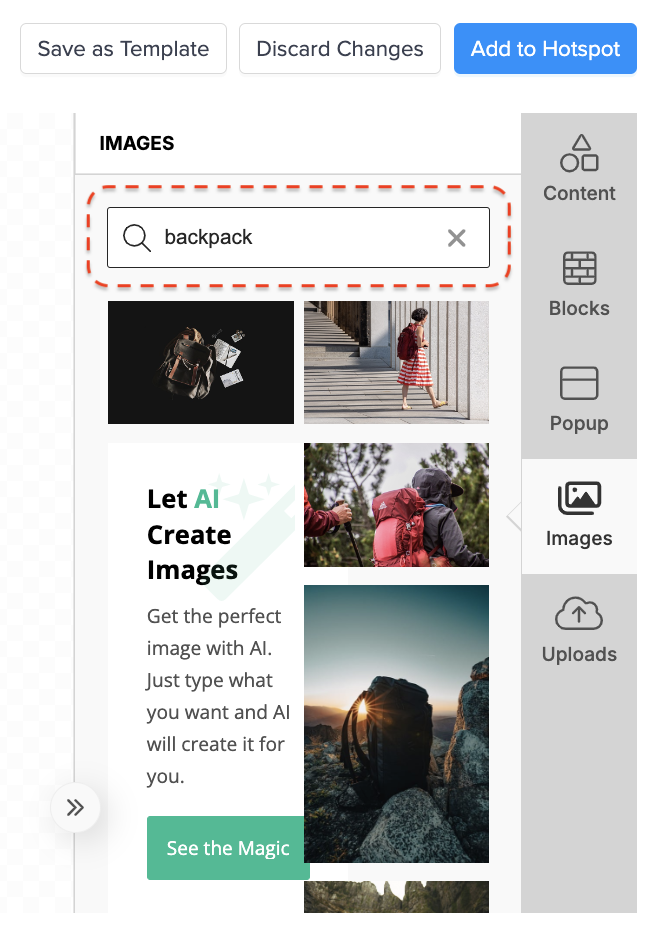Click Save as Template button
Viewport: 670px width, 938px height.
pyautogui.click(x=123, y=49)
